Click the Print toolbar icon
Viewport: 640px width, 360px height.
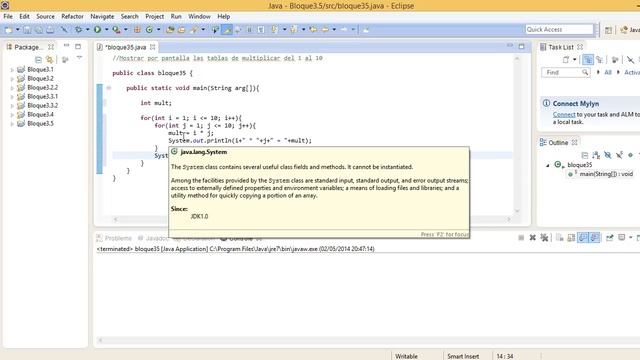(x=50, y=29)
